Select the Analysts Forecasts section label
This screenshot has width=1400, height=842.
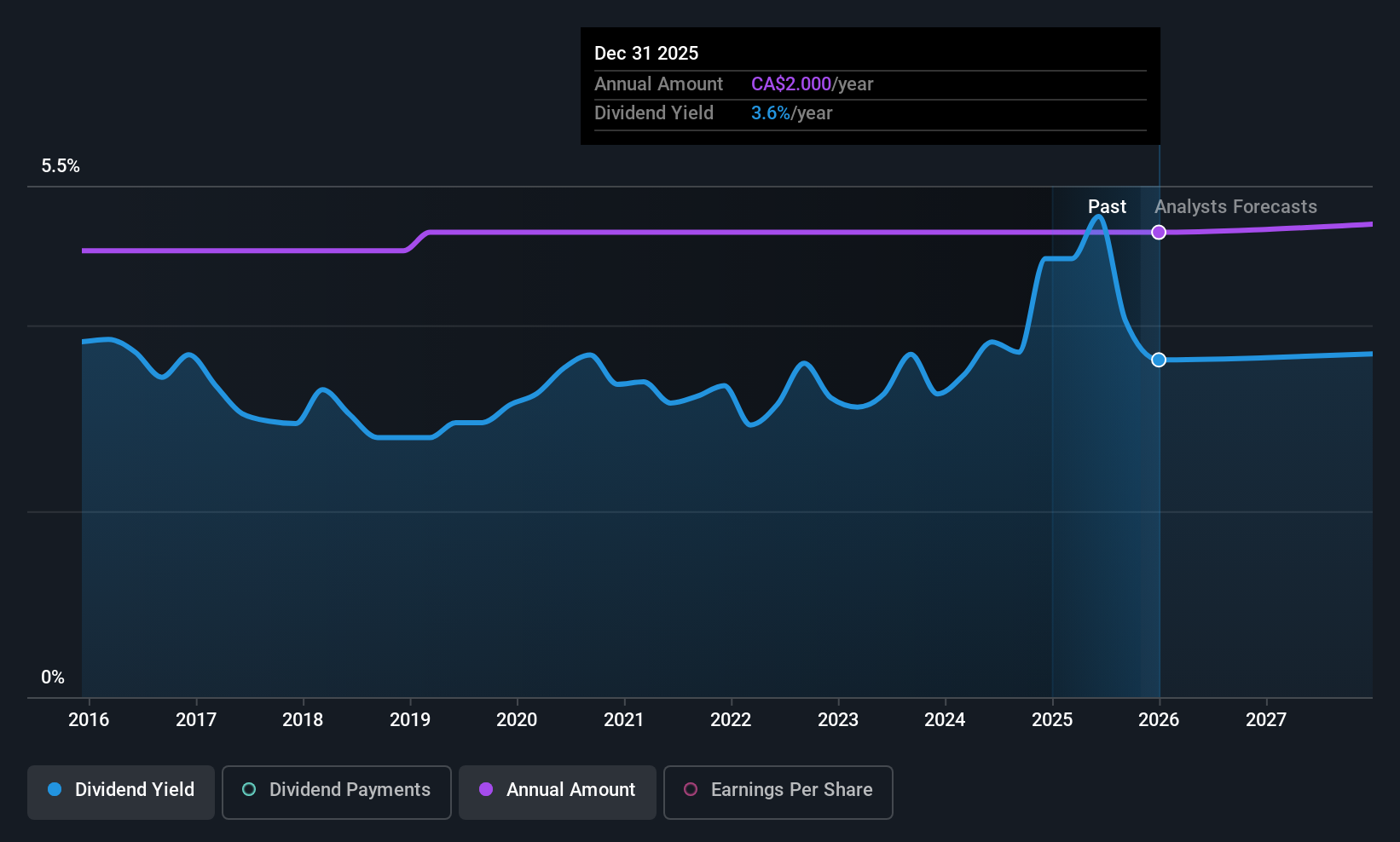(x=1235, y=207)
